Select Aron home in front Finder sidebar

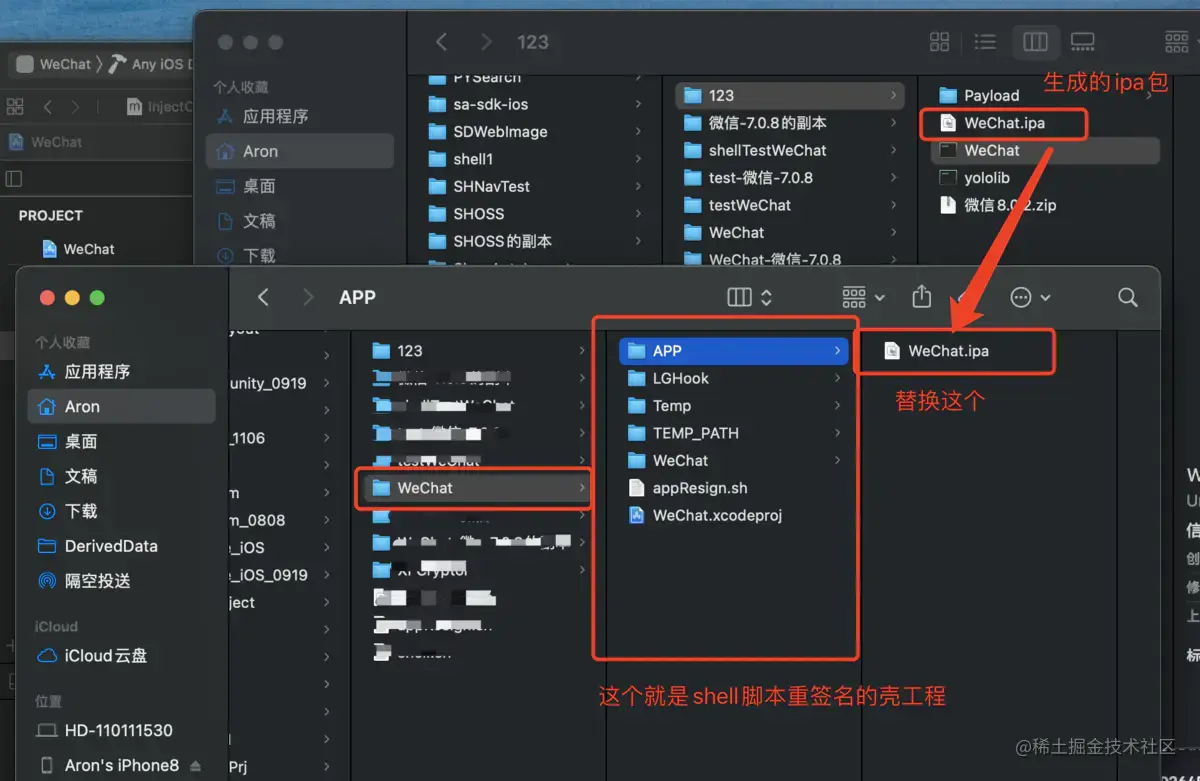[x=121, y=406]
